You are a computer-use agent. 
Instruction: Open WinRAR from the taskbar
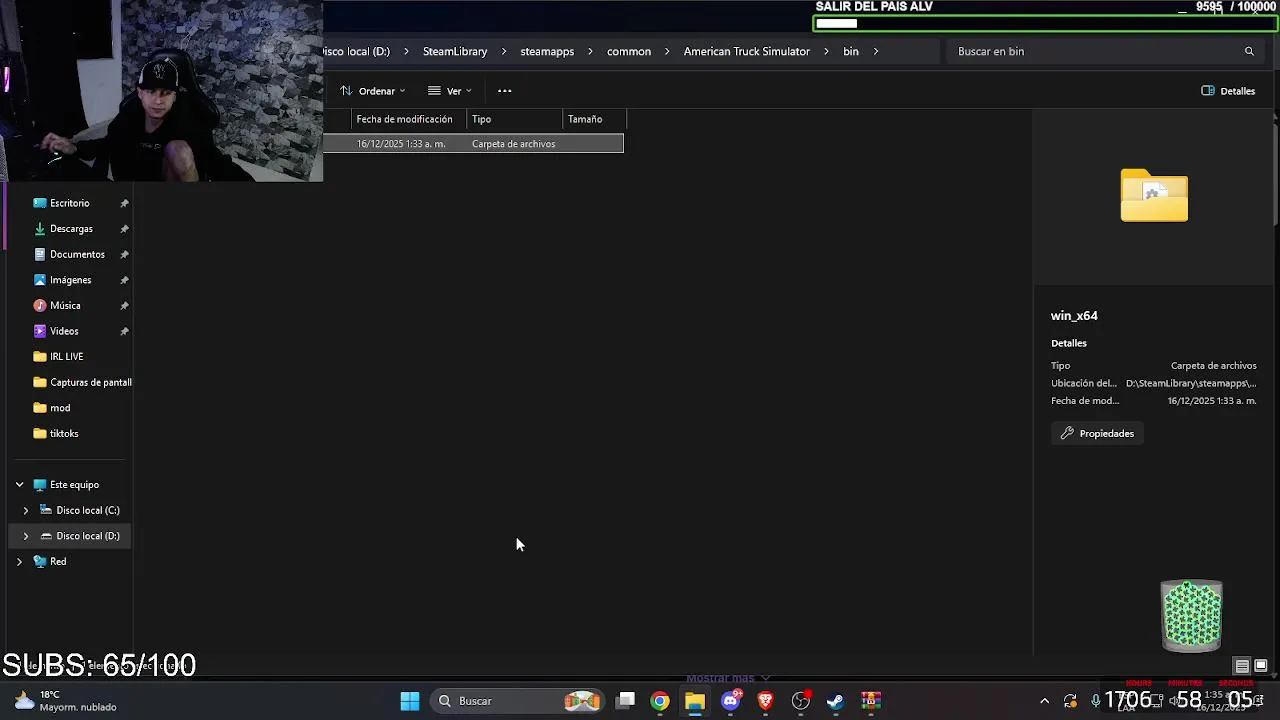871,701
